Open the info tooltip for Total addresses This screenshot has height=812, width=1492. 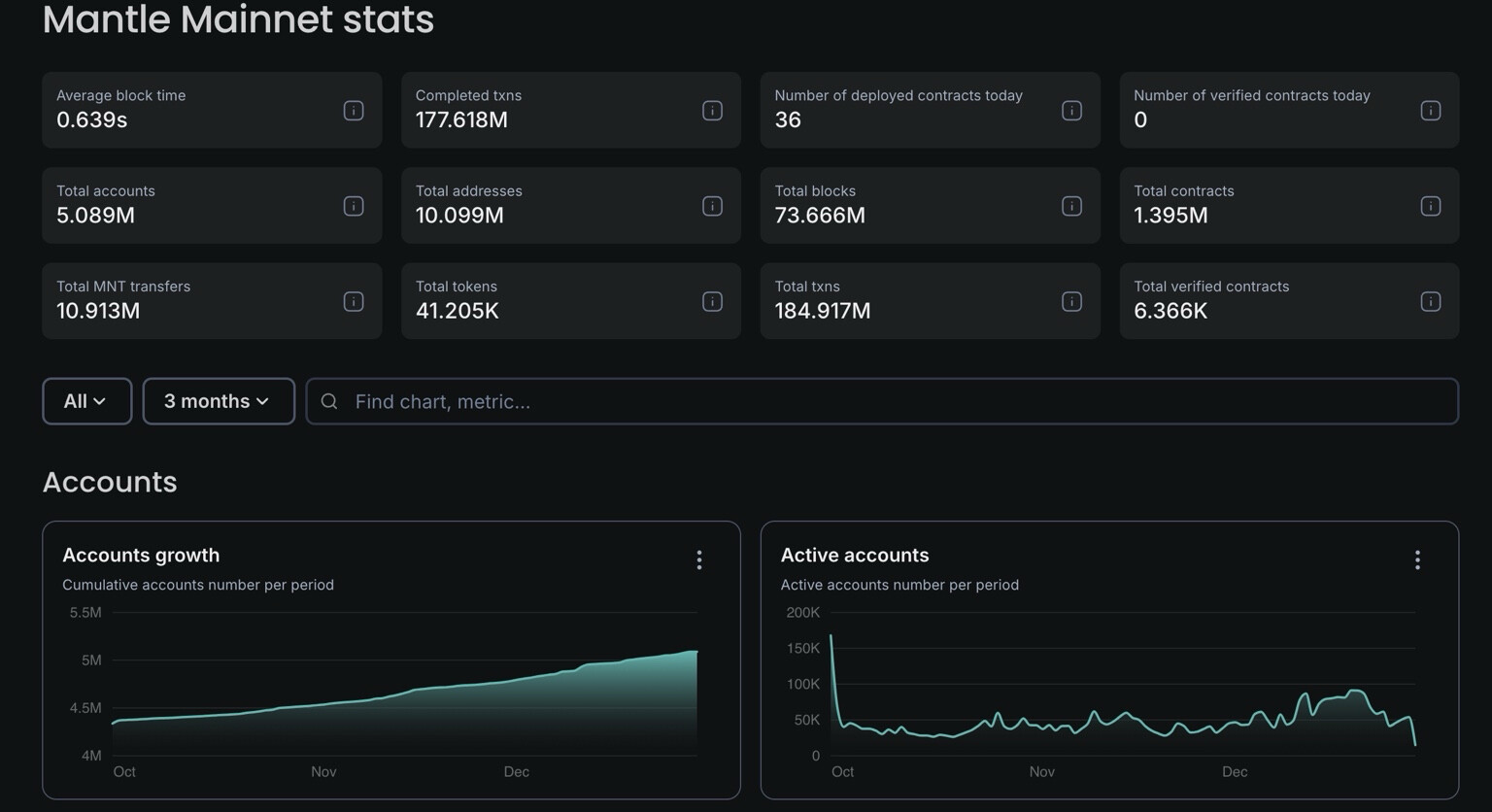712,206
